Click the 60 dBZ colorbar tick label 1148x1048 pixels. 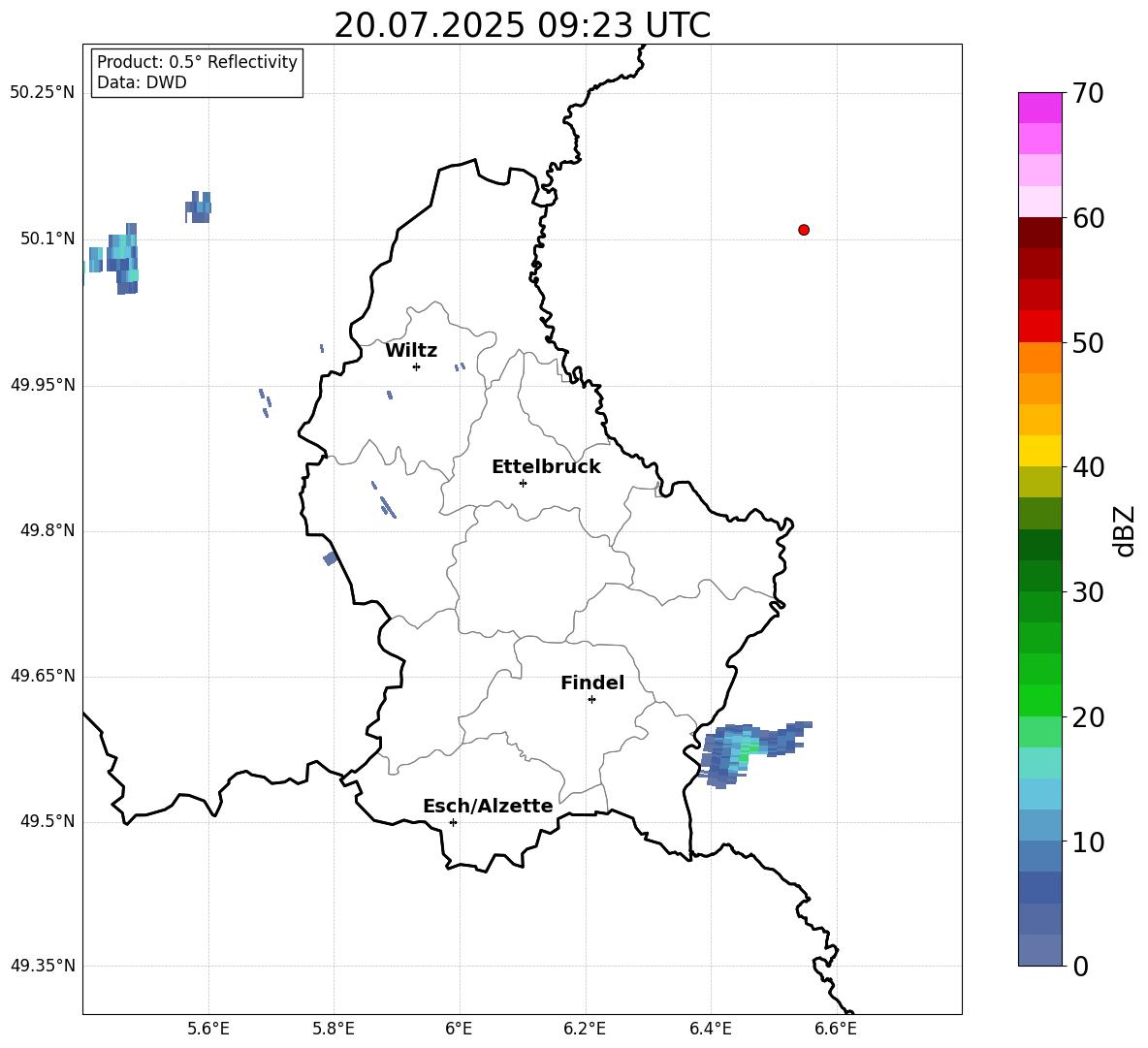pyautogui.click(x=1088, y=218)
